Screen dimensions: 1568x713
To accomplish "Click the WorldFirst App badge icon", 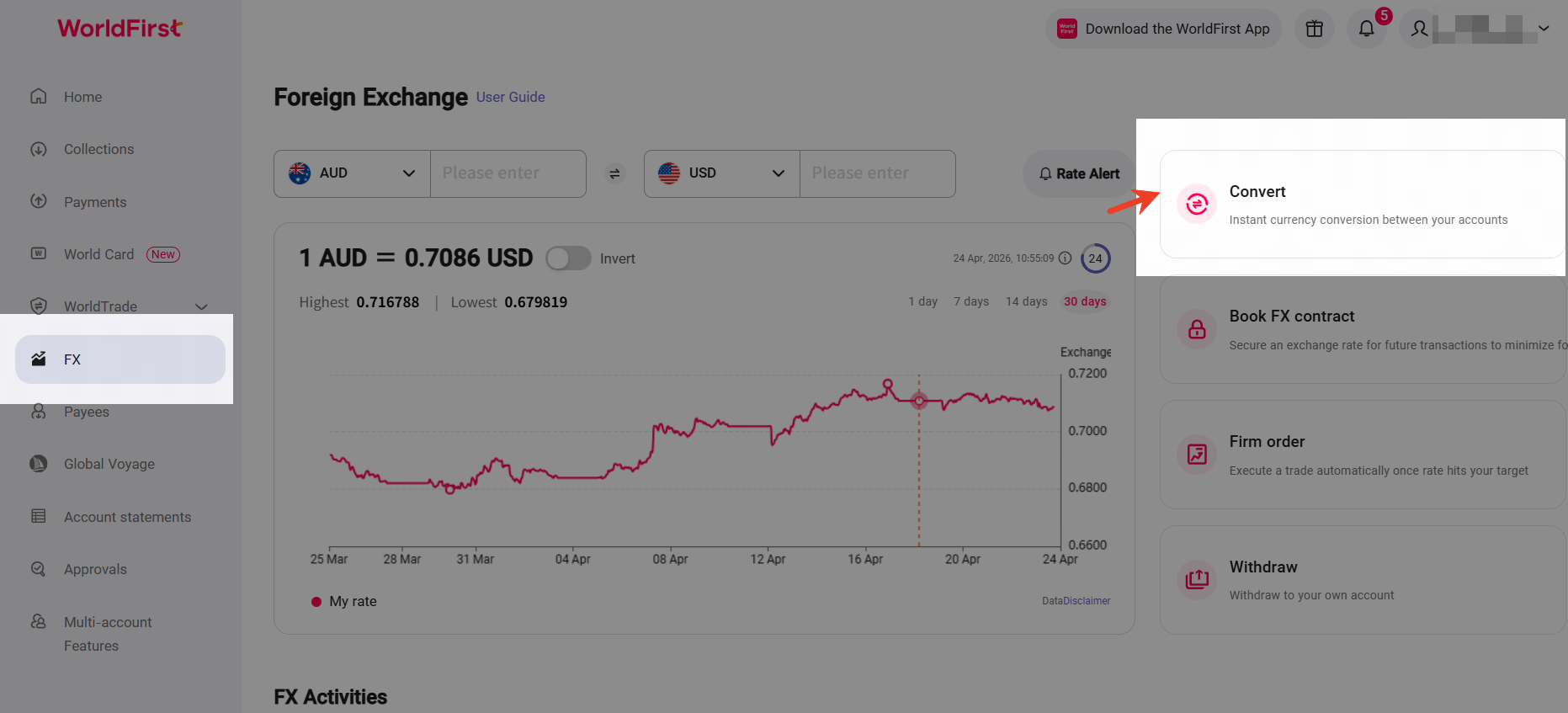I will click(x=1067, y=29).
